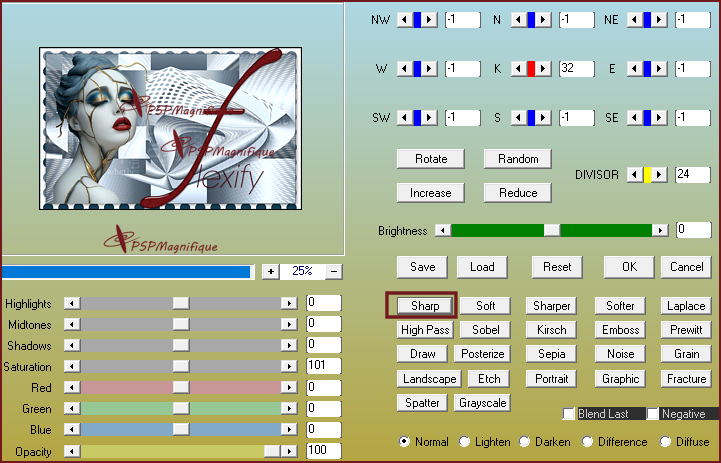Click right arrow of K value scrollbar
The height and width of the screenshot is (463, 721).
545,68
